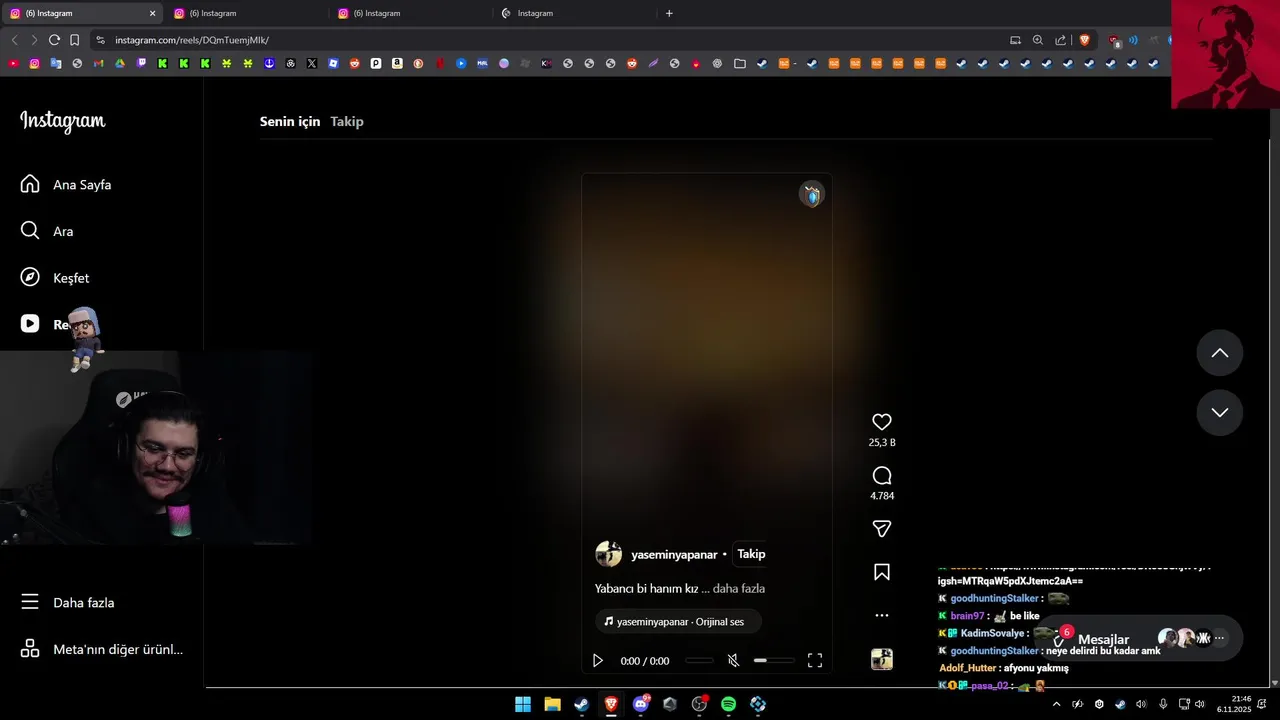The image size is (1280, 720).
Task: Open the Mesajlar messages panel
Action: (1104, 639)
